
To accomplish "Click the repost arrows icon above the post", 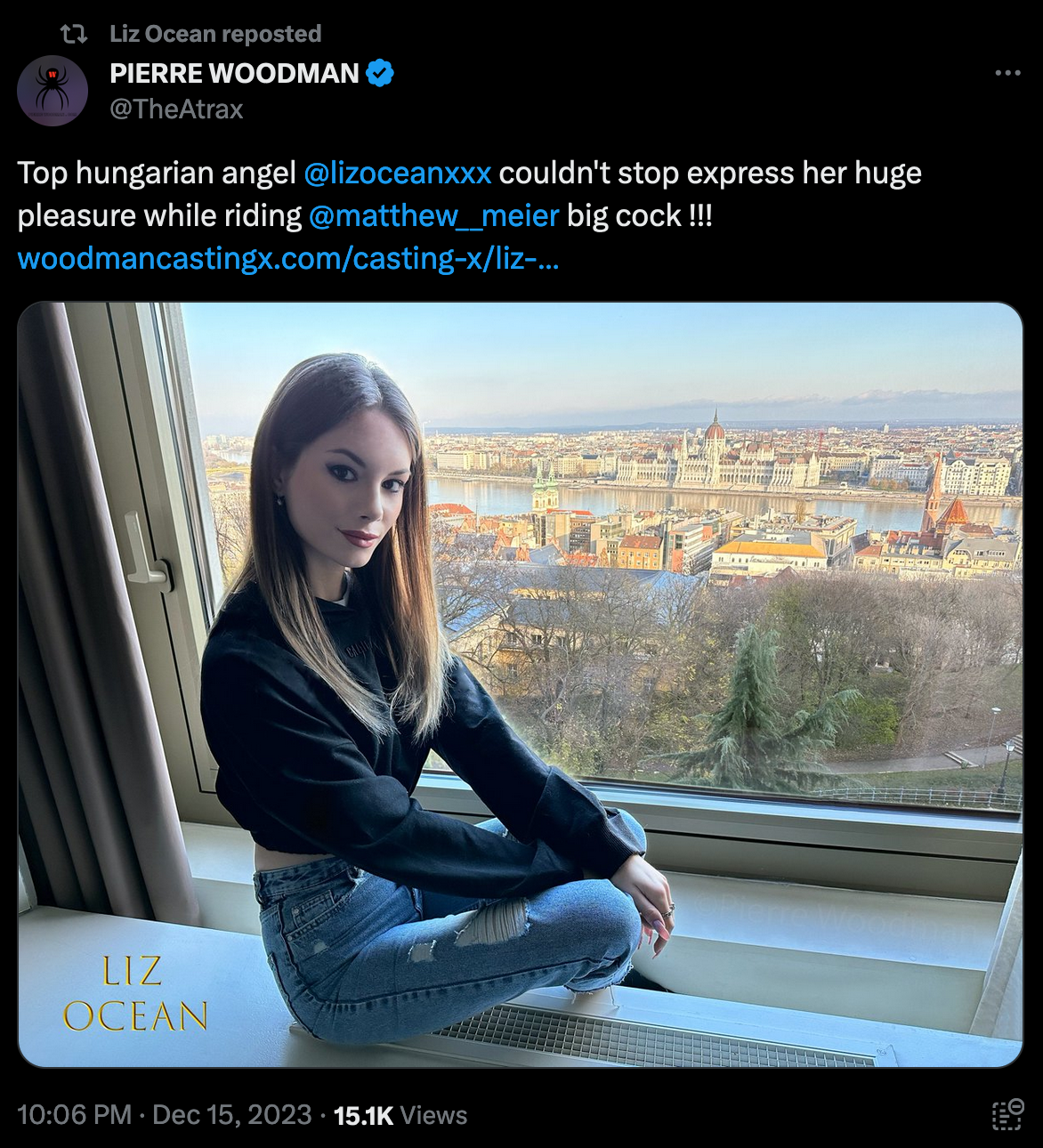I will click(x=73, y=35).
